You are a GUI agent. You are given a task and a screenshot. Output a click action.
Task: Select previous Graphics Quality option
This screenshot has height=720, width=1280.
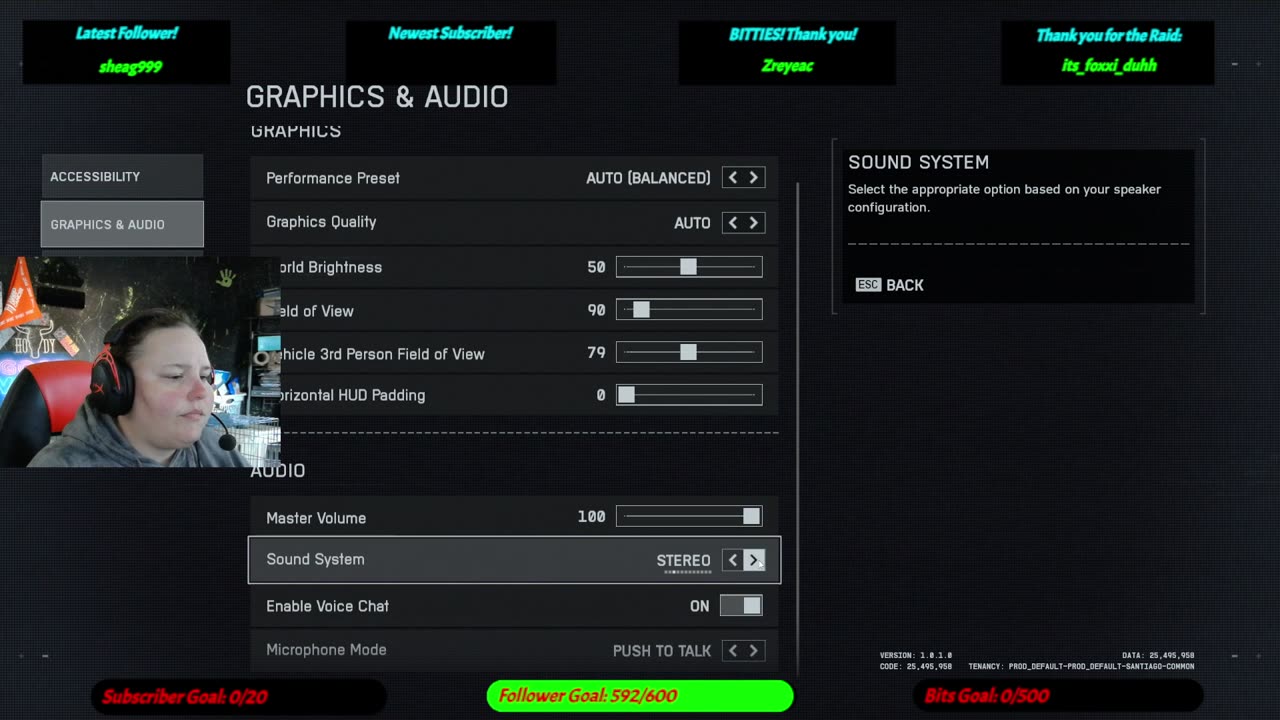pos(733,223)
